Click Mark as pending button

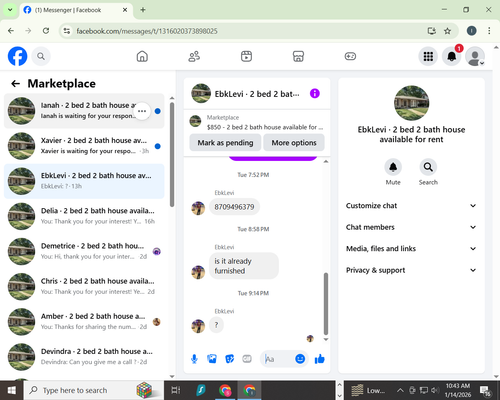pyautogui.click(x=225, y=143)
